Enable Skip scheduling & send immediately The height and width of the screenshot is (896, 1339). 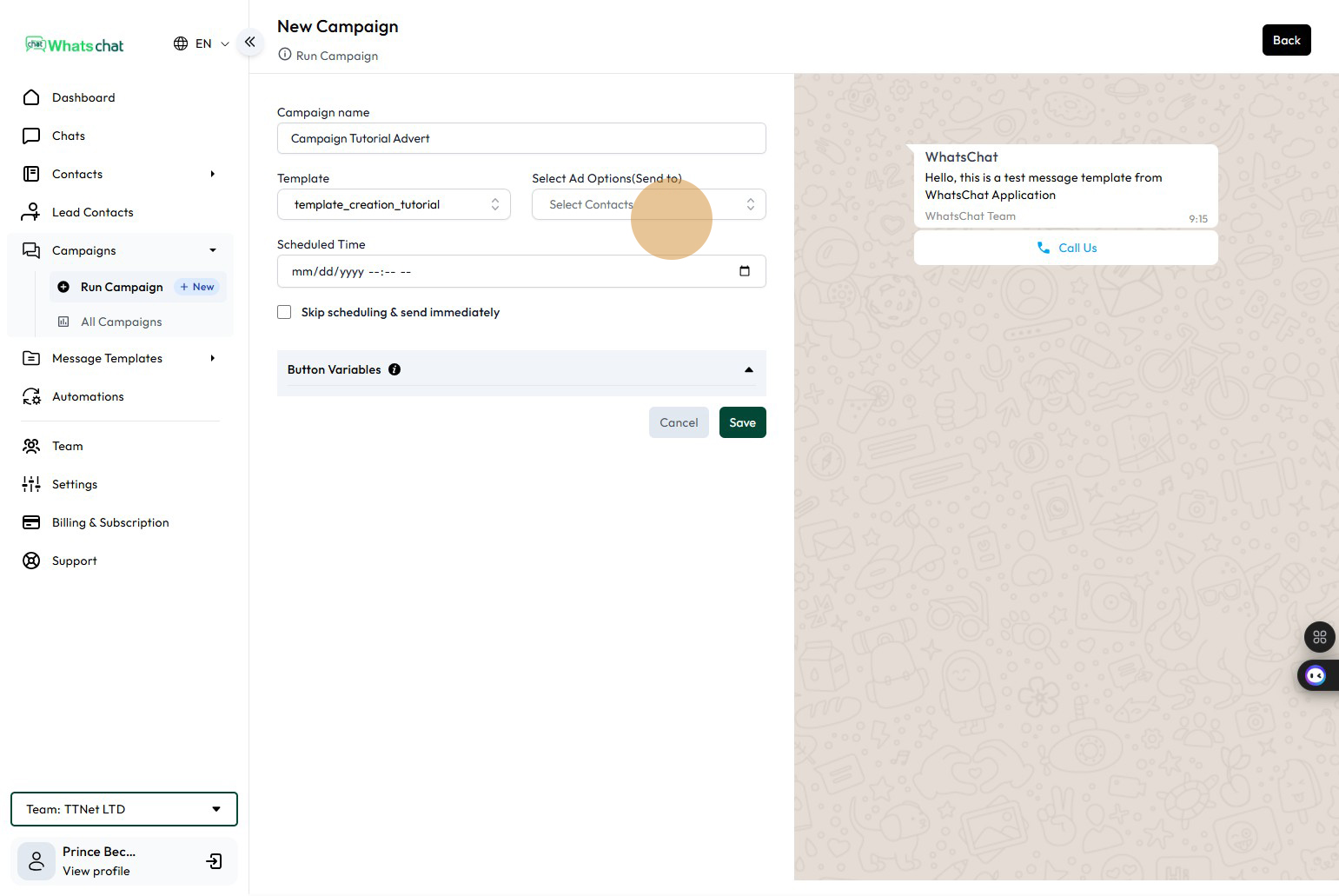284,312
